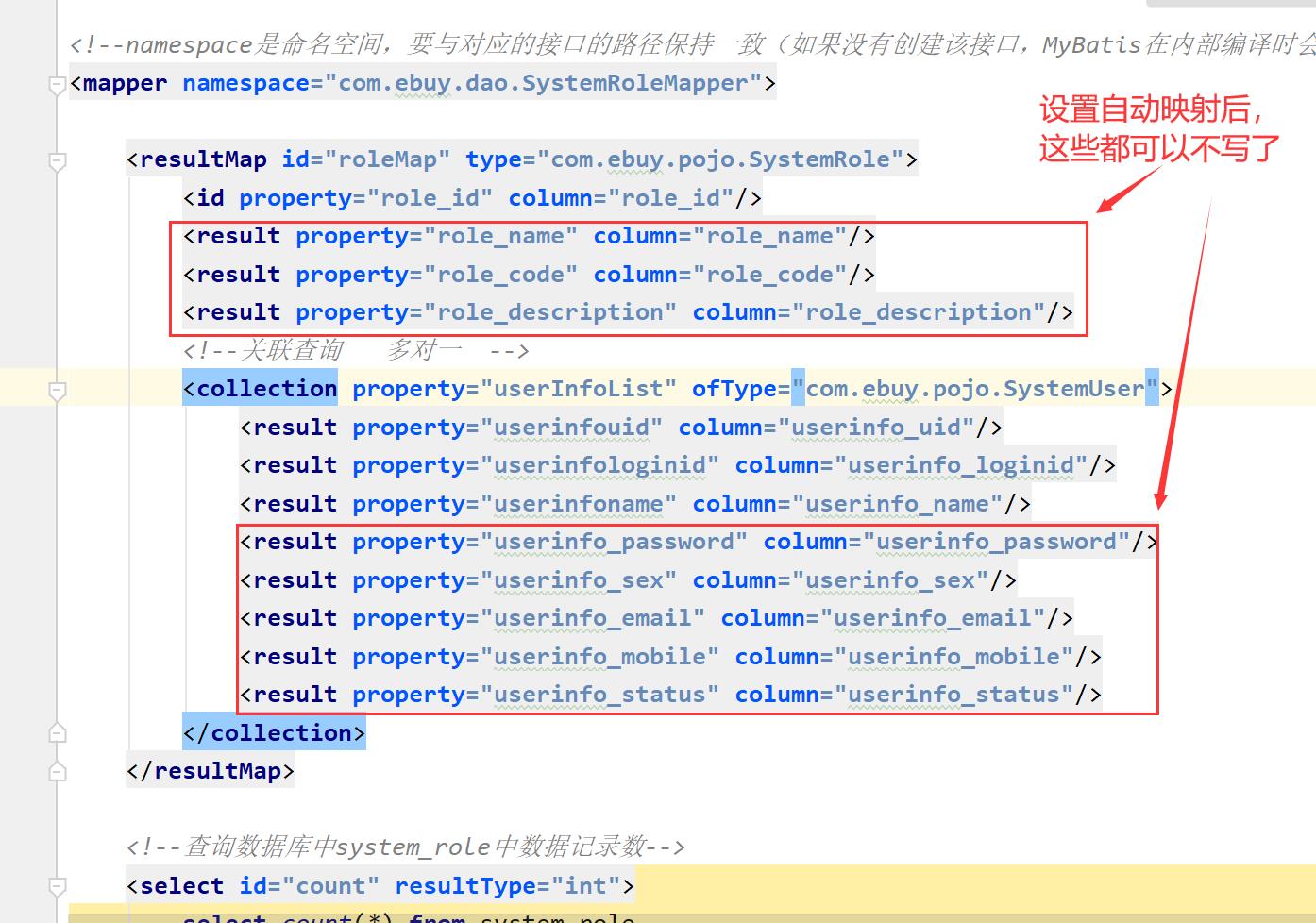Viewport: 1316px width, 923px height.
Task: Click ofType value com.ebuy.pojo.SystemUser
Action: [x=975, y=389]
